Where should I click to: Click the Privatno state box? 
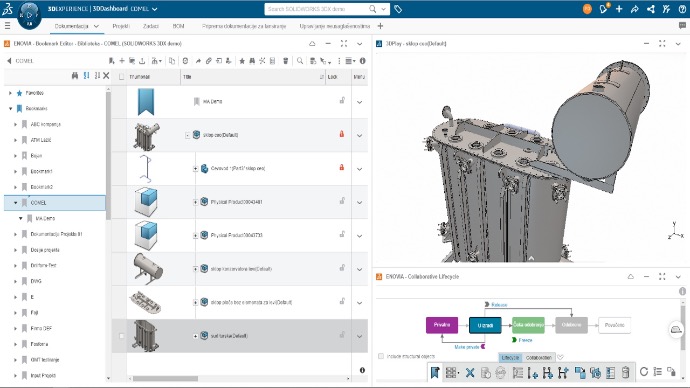pyautogui.click(x=442, y=325)
